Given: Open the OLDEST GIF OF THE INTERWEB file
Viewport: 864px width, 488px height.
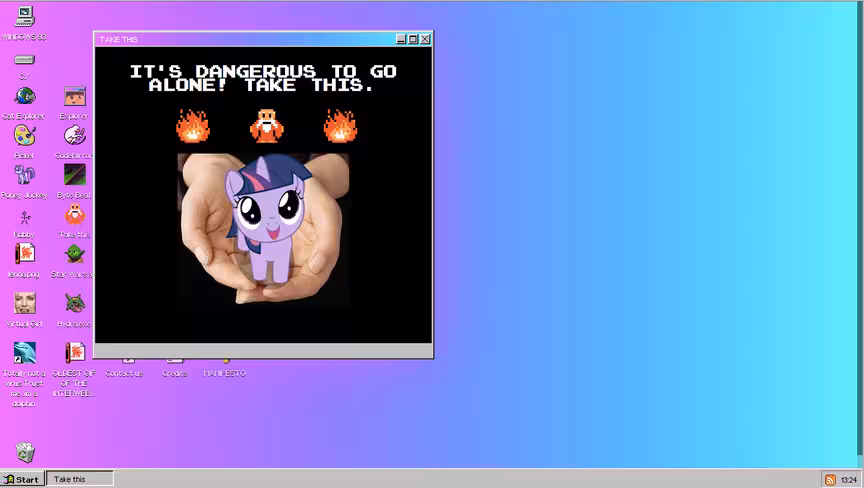Looking at the screenshot, I should pyautogui.click(x=74, y=353).
